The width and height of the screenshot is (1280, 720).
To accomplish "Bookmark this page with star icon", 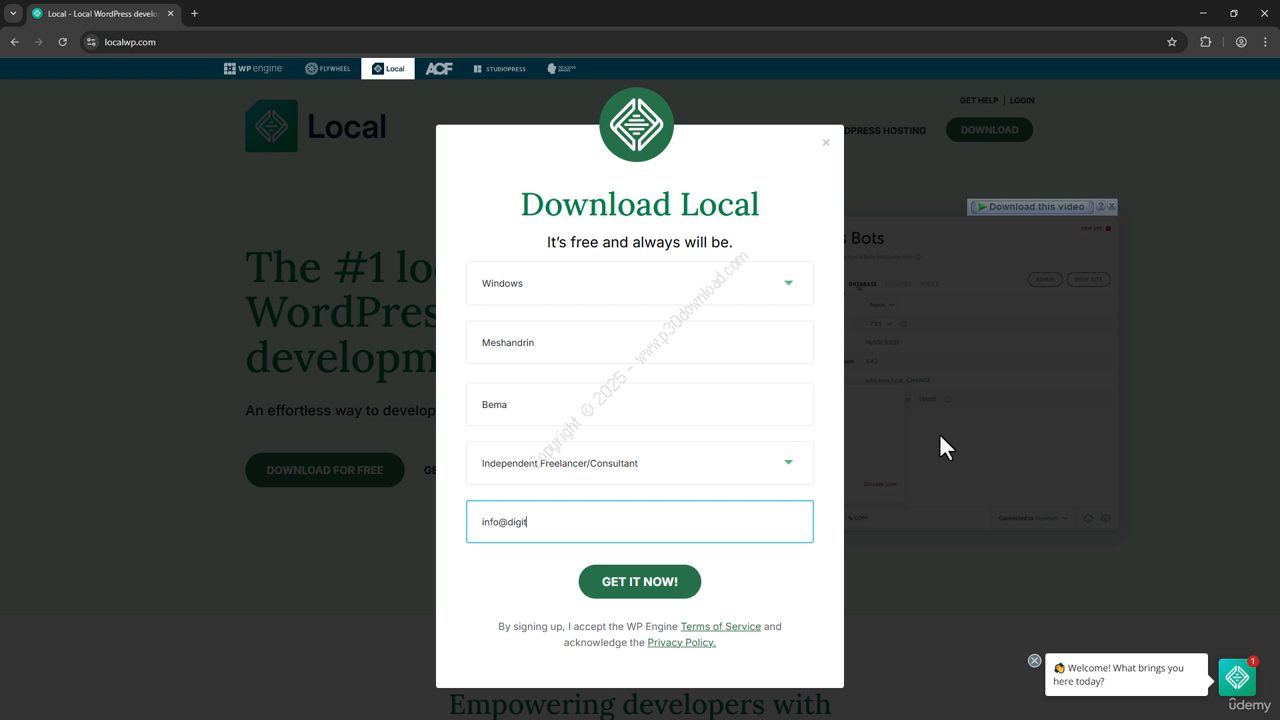I will pyautogui.click(x=1172, y=42).
